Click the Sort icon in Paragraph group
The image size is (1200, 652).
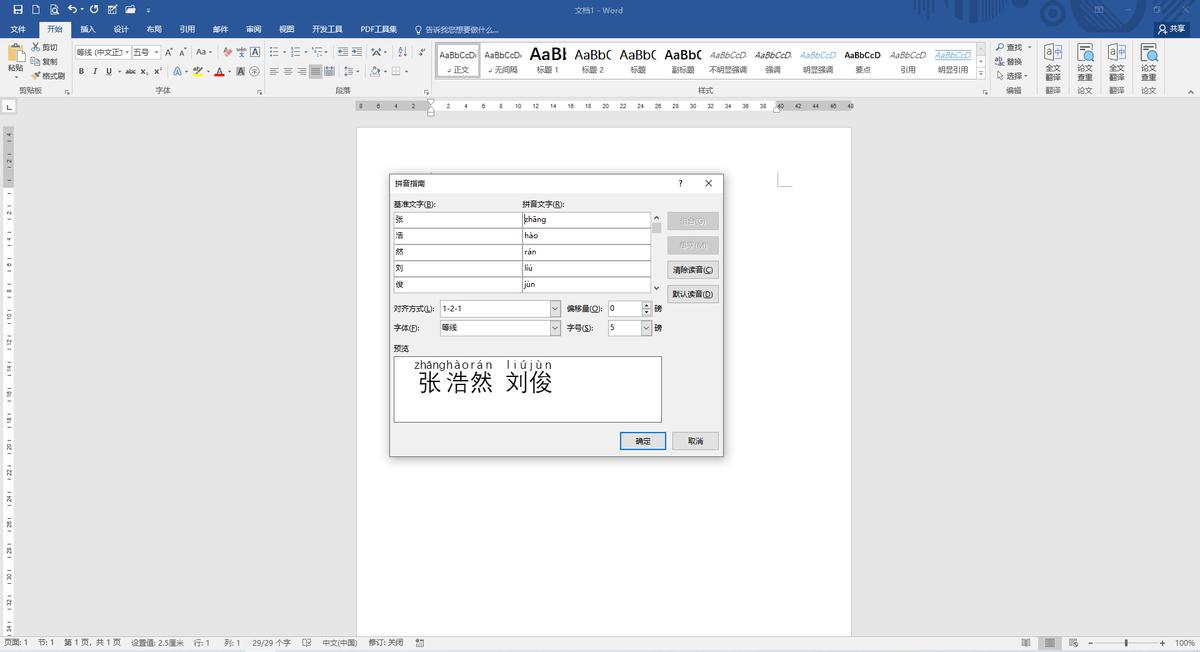(x=404, y=52)
